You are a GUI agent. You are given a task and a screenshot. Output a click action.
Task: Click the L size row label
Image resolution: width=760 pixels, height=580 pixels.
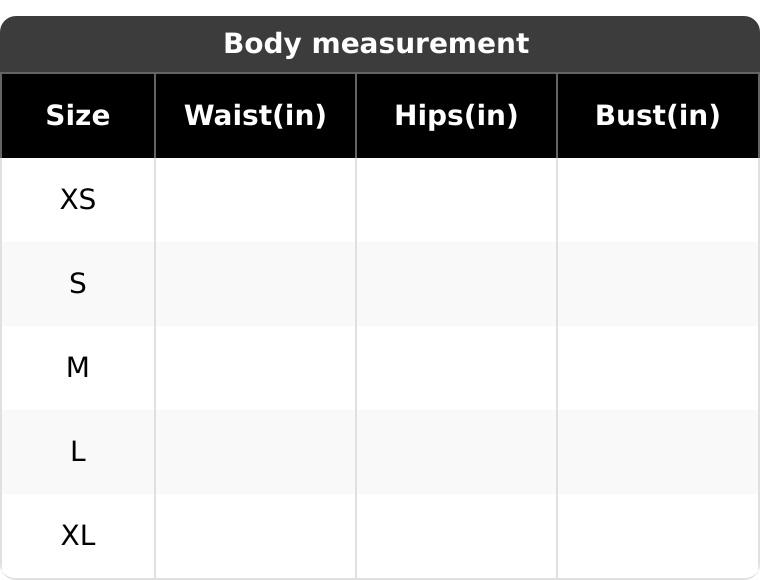[x=78, y=452]
